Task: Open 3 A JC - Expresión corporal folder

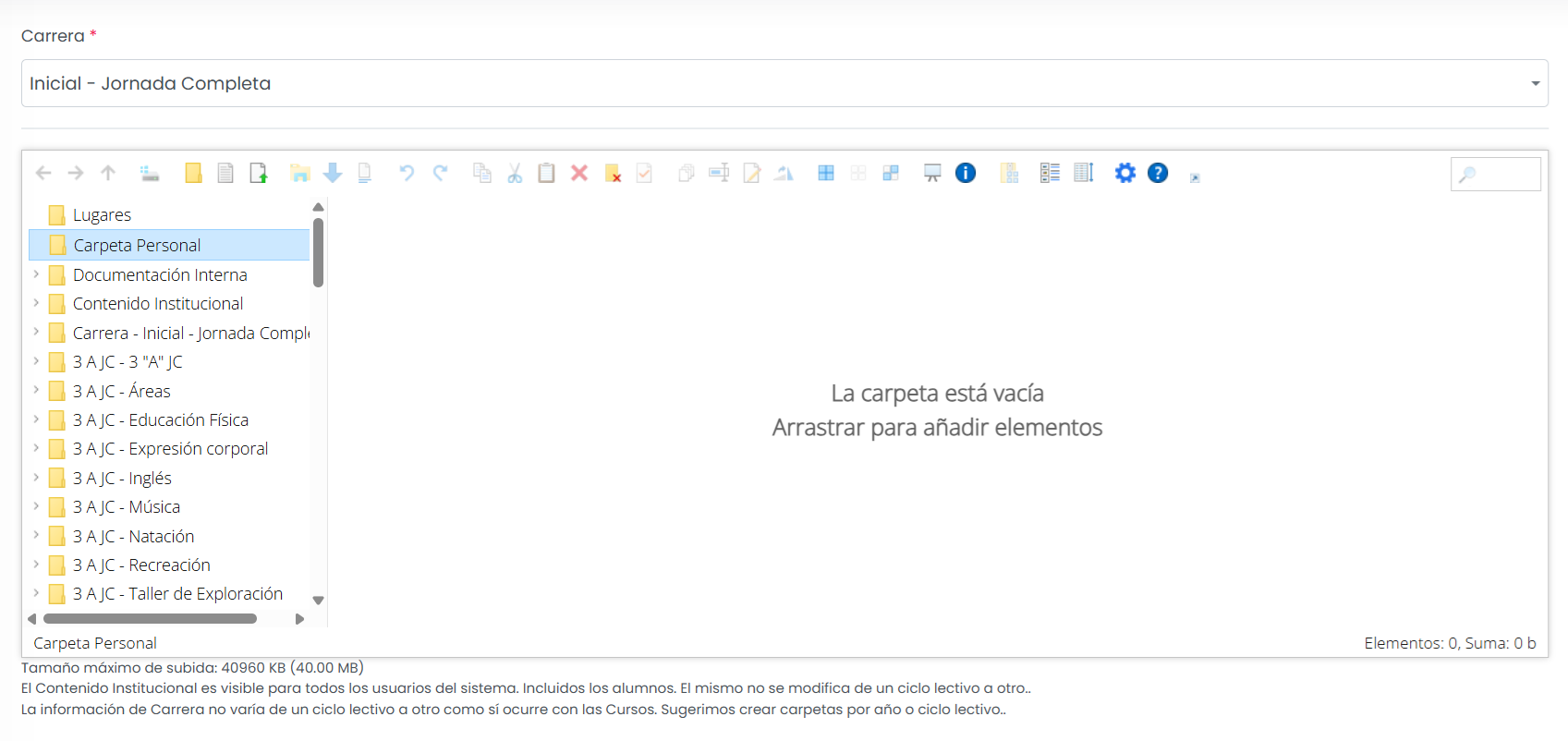Action: (x=170, y=449)
